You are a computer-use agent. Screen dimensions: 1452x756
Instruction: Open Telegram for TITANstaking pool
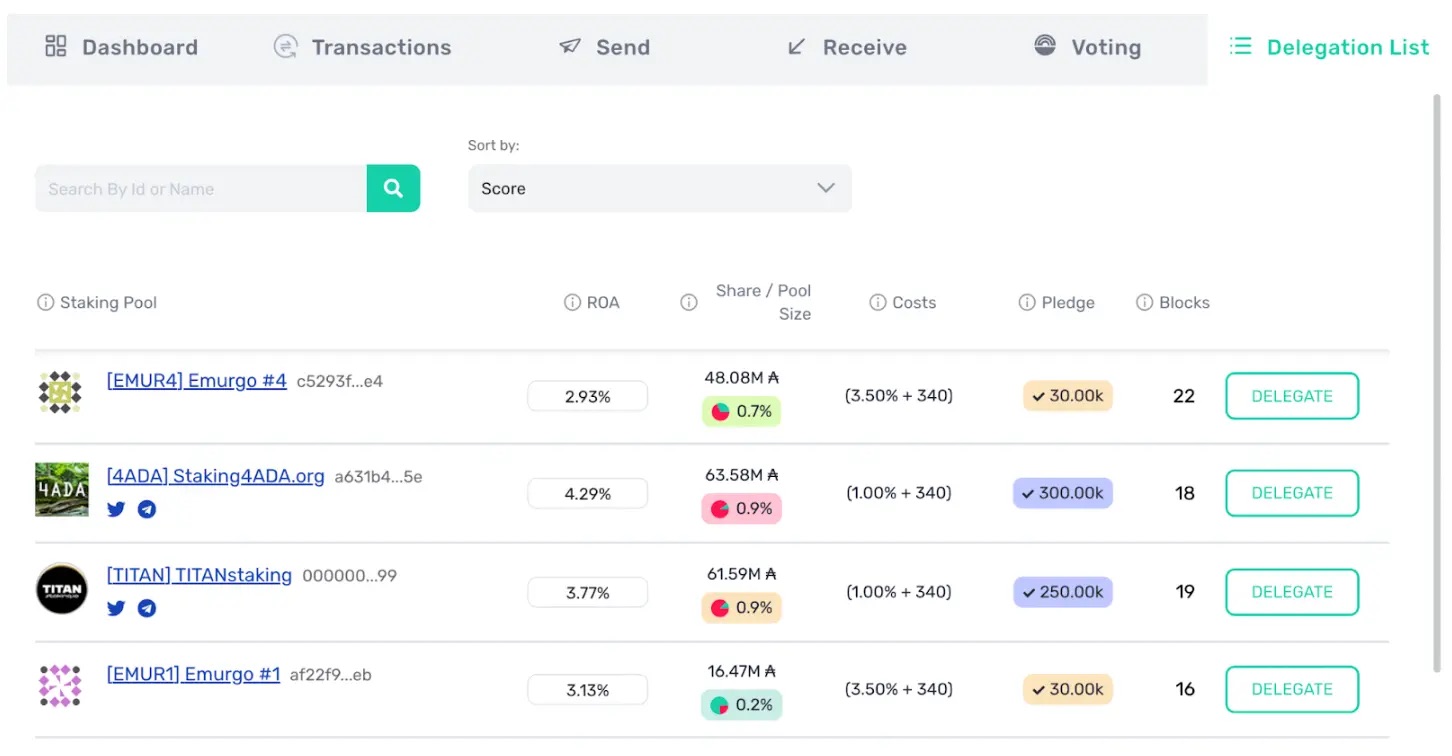point(146,608)
